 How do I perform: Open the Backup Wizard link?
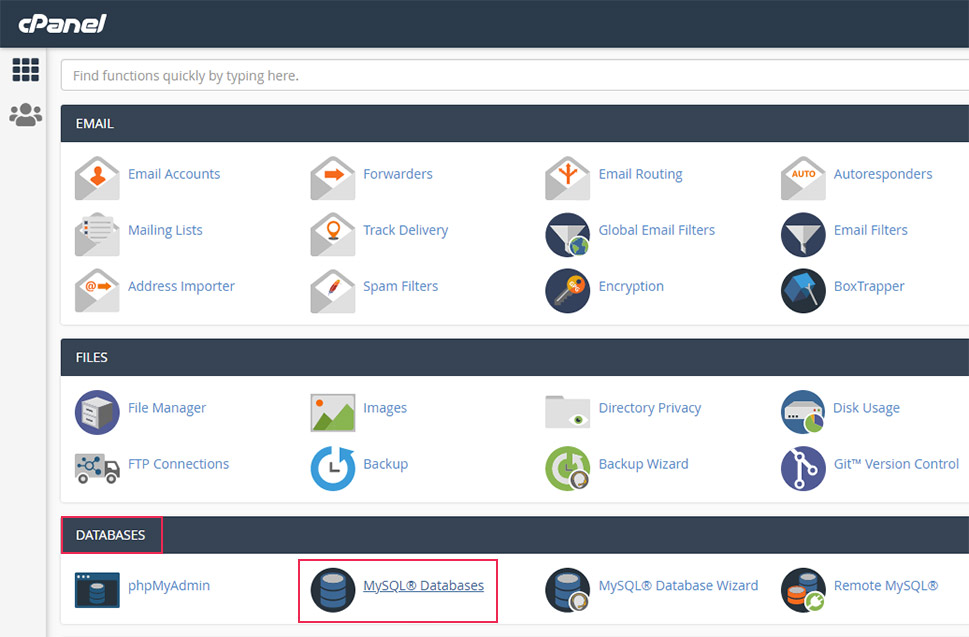[643, 465]
